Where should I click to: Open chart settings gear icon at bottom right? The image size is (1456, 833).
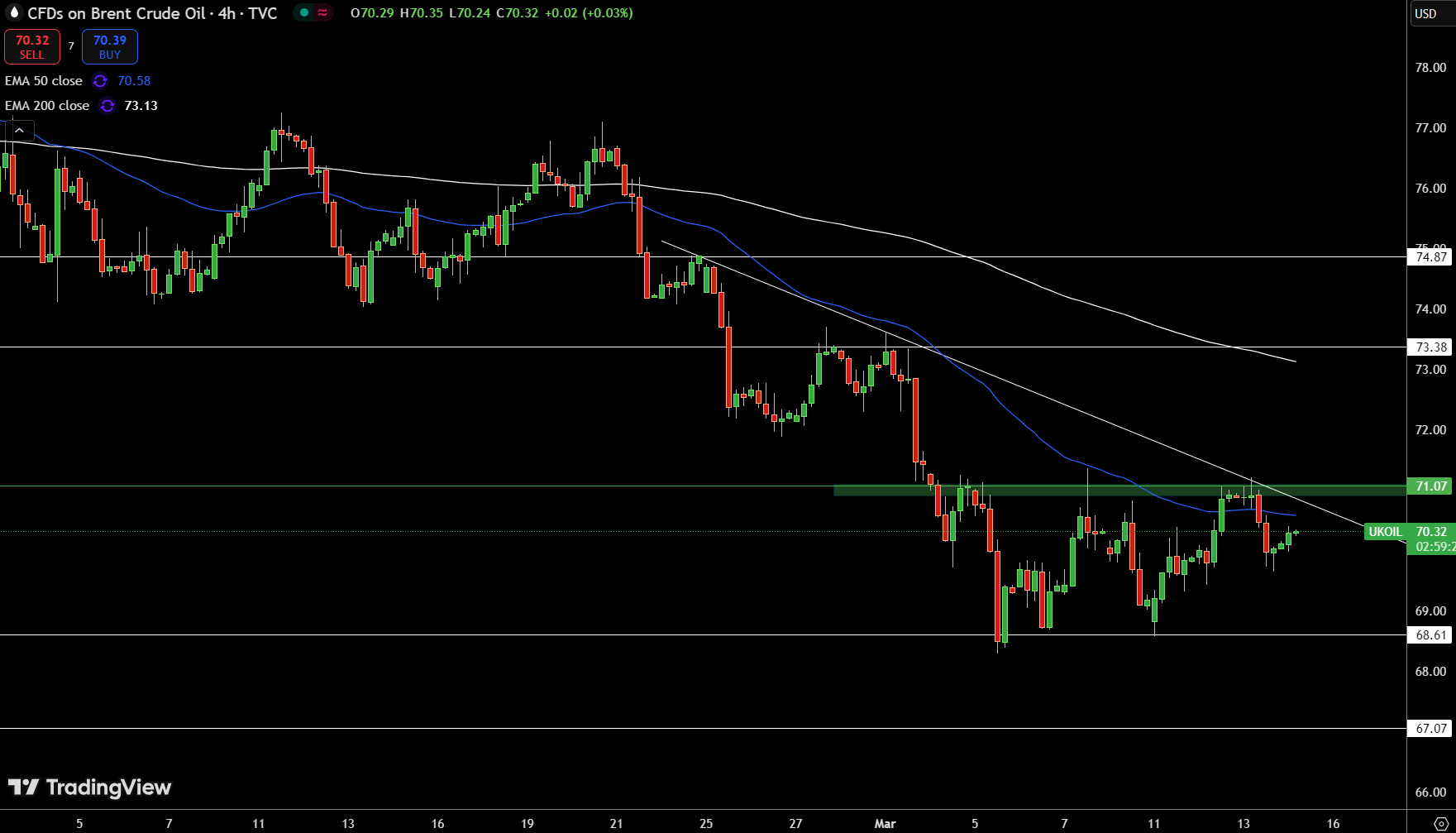[1440, 824]
